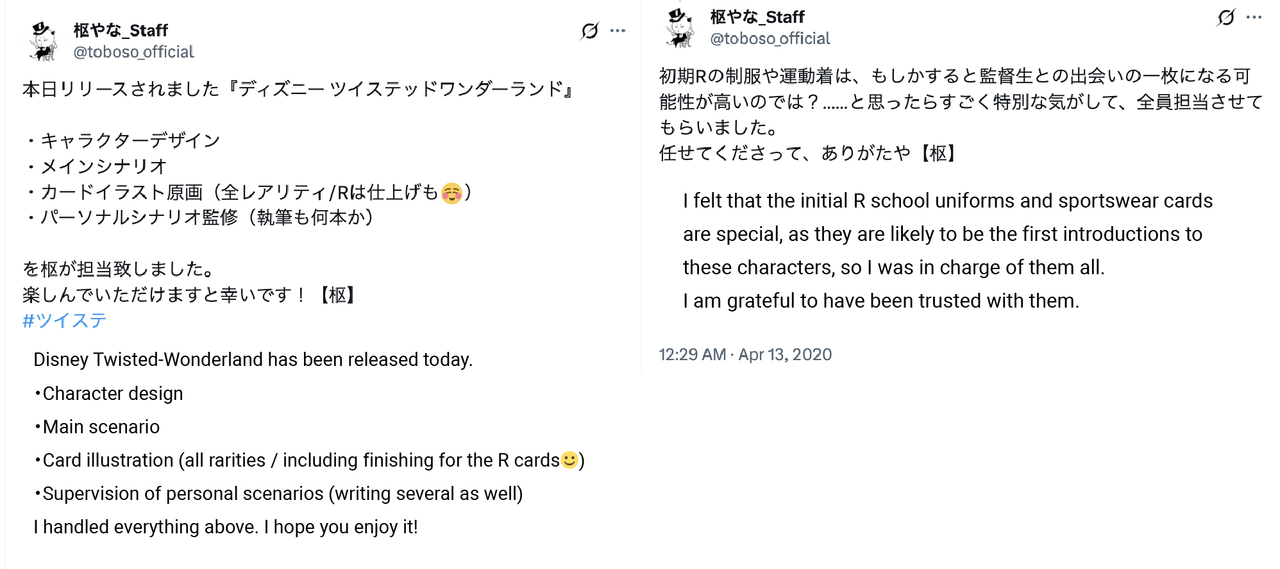Click the profile avatar on the R uniforms tweet

tap(680, 28)
